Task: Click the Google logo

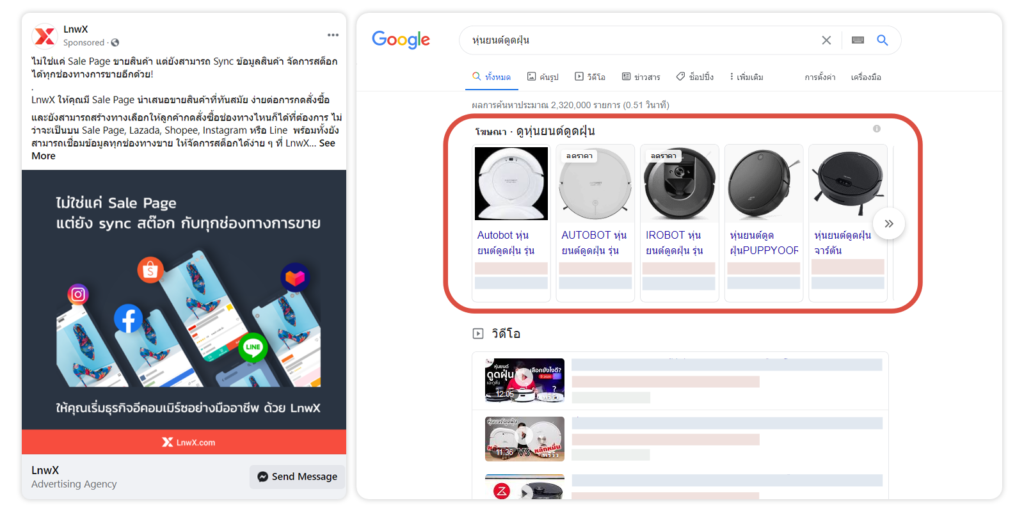Action: tap(401, 40)
